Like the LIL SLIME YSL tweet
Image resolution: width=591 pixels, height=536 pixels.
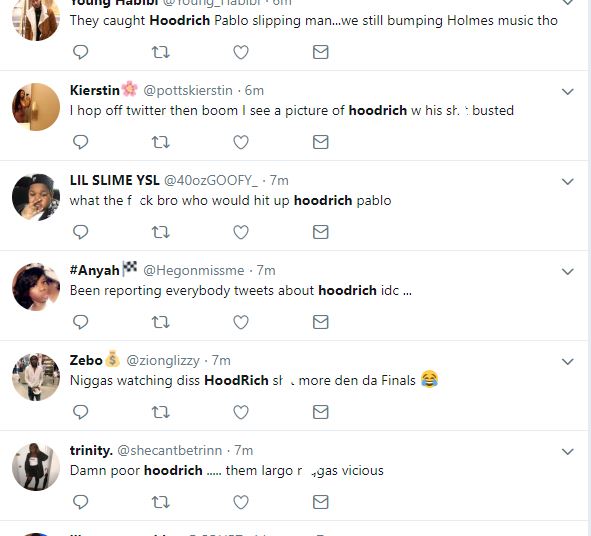241,232
